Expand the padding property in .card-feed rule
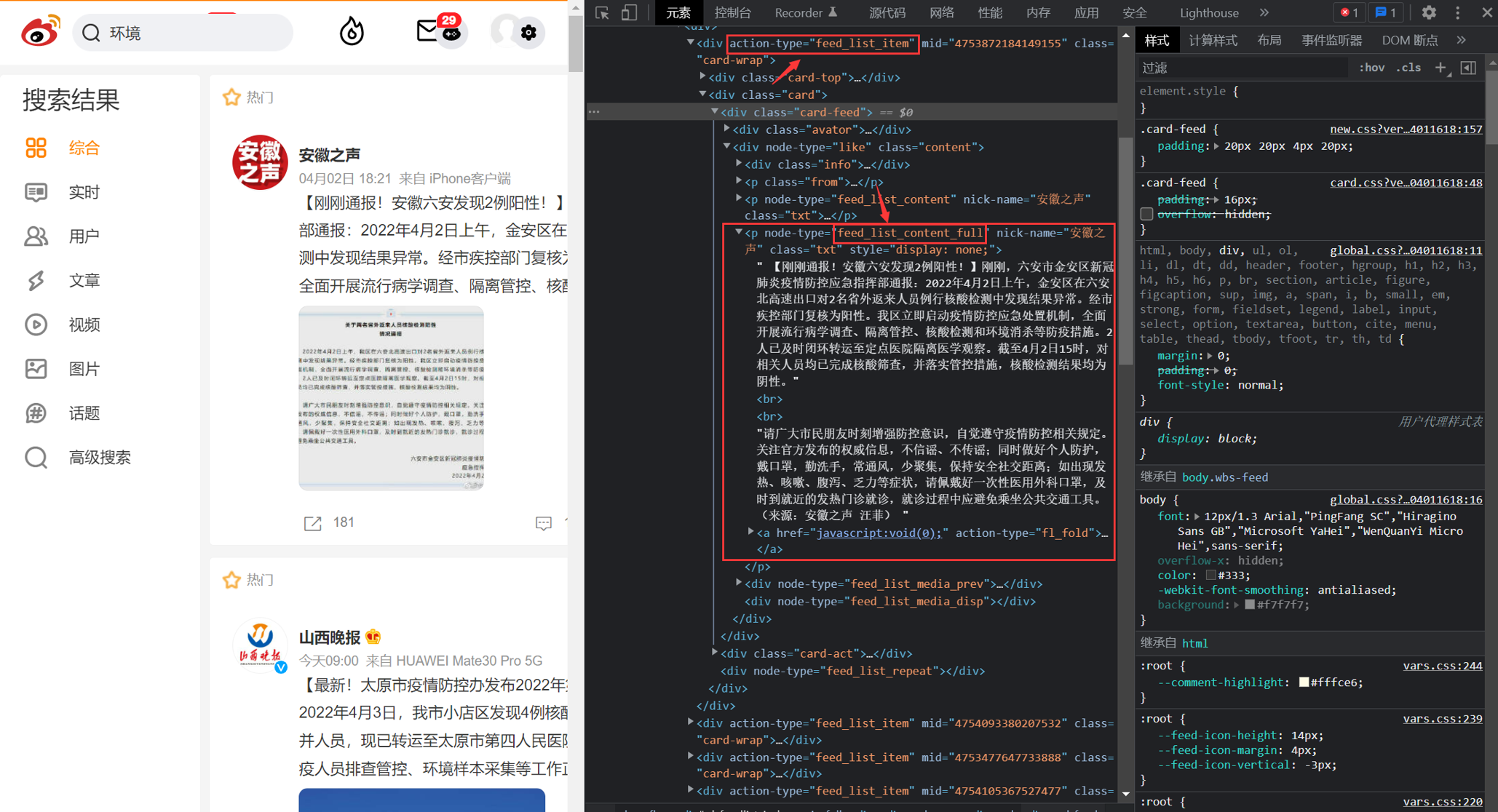Viewport: 1498px width, 812px height. pos(1217,146)
